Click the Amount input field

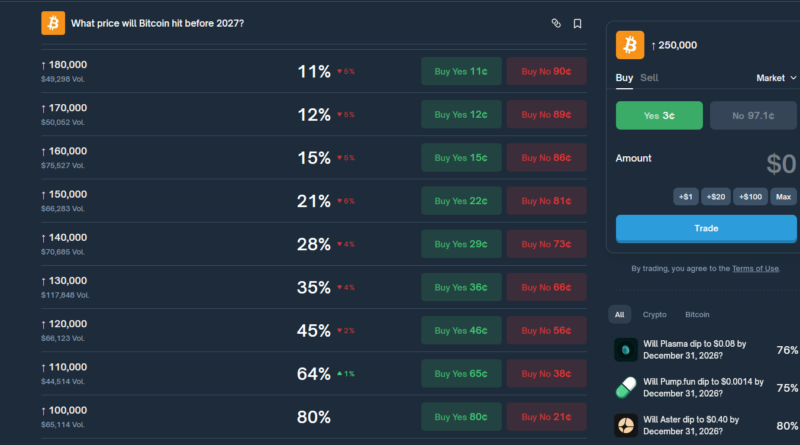coord(740,163)
